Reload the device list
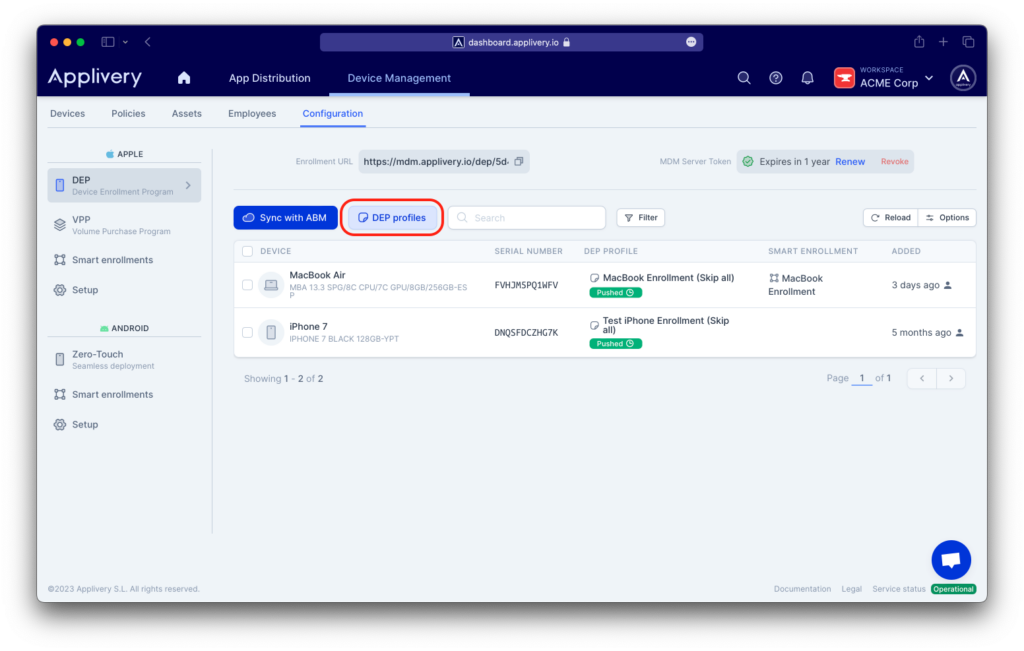 coord(891,217)
